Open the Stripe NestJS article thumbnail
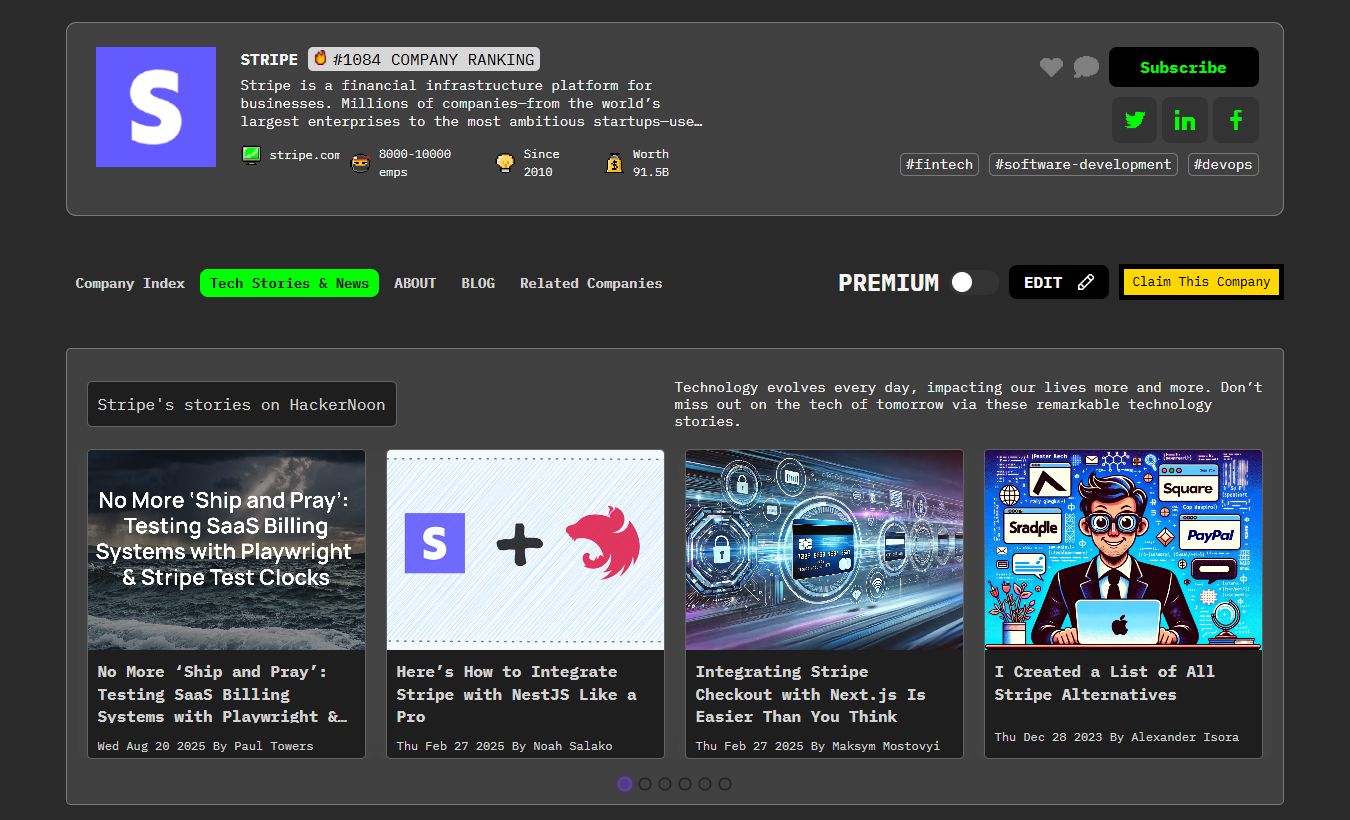 (x=525, y=549)
